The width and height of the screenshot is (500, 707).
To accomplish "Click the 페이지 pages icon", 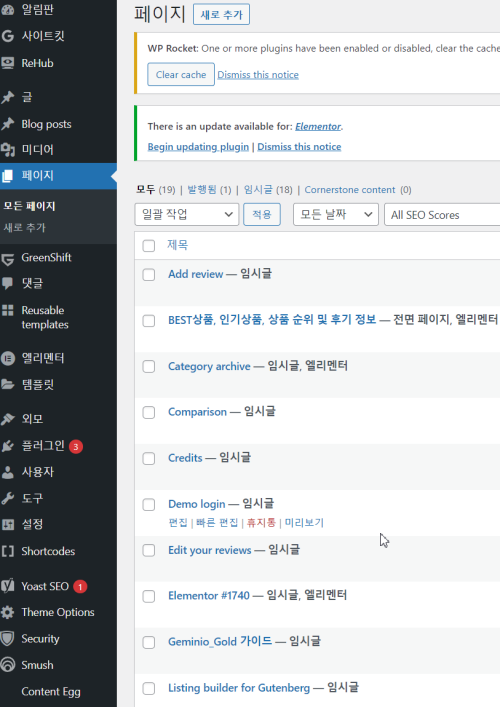I will (7, 176).
